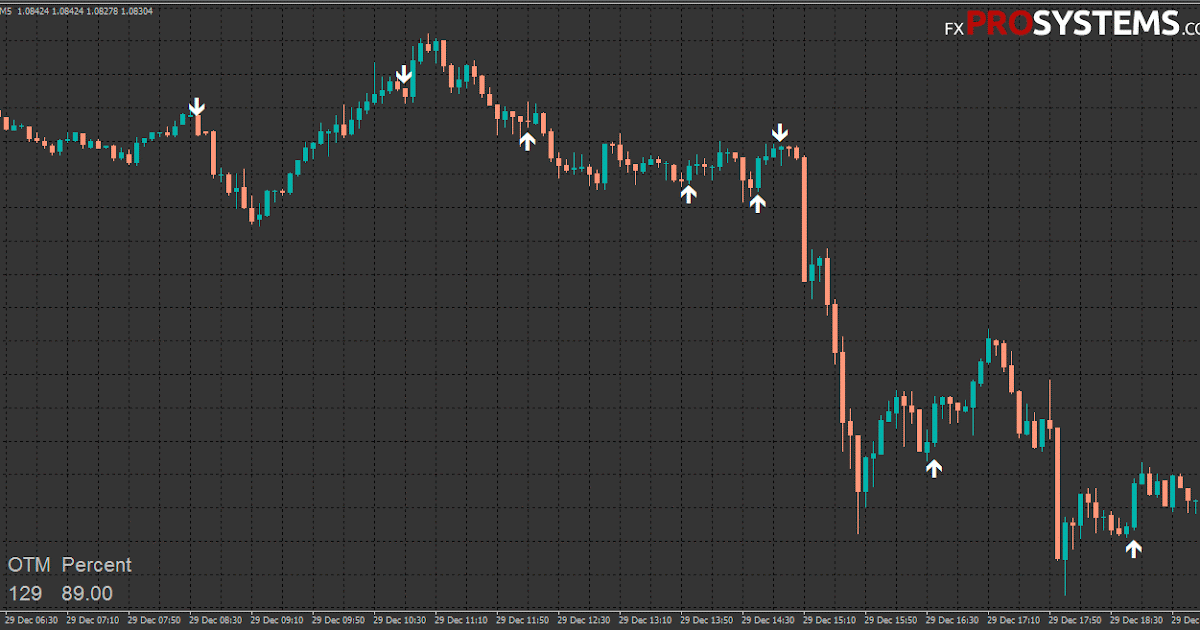Click the long bearish candle around 15:10
This screenshot has height=630, width=1200.
click(804, 218)
